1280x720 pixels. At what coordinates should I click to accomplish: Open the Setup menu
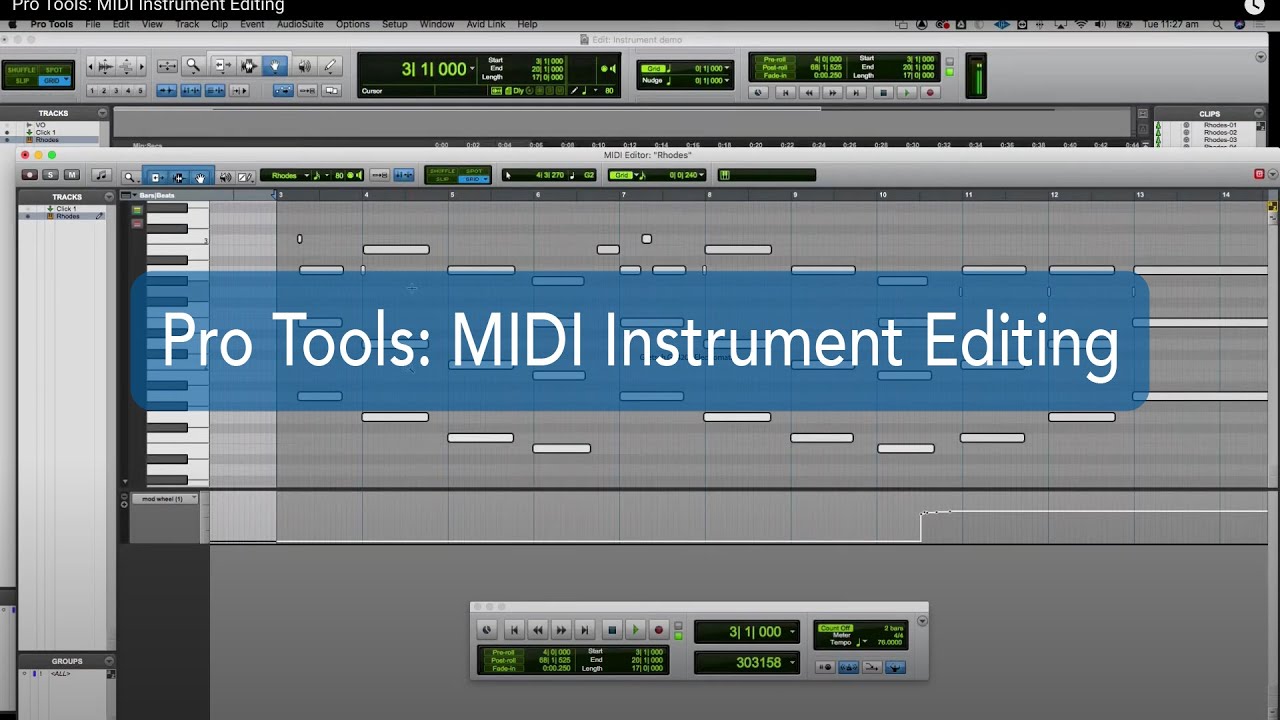(x=394, y=24)
